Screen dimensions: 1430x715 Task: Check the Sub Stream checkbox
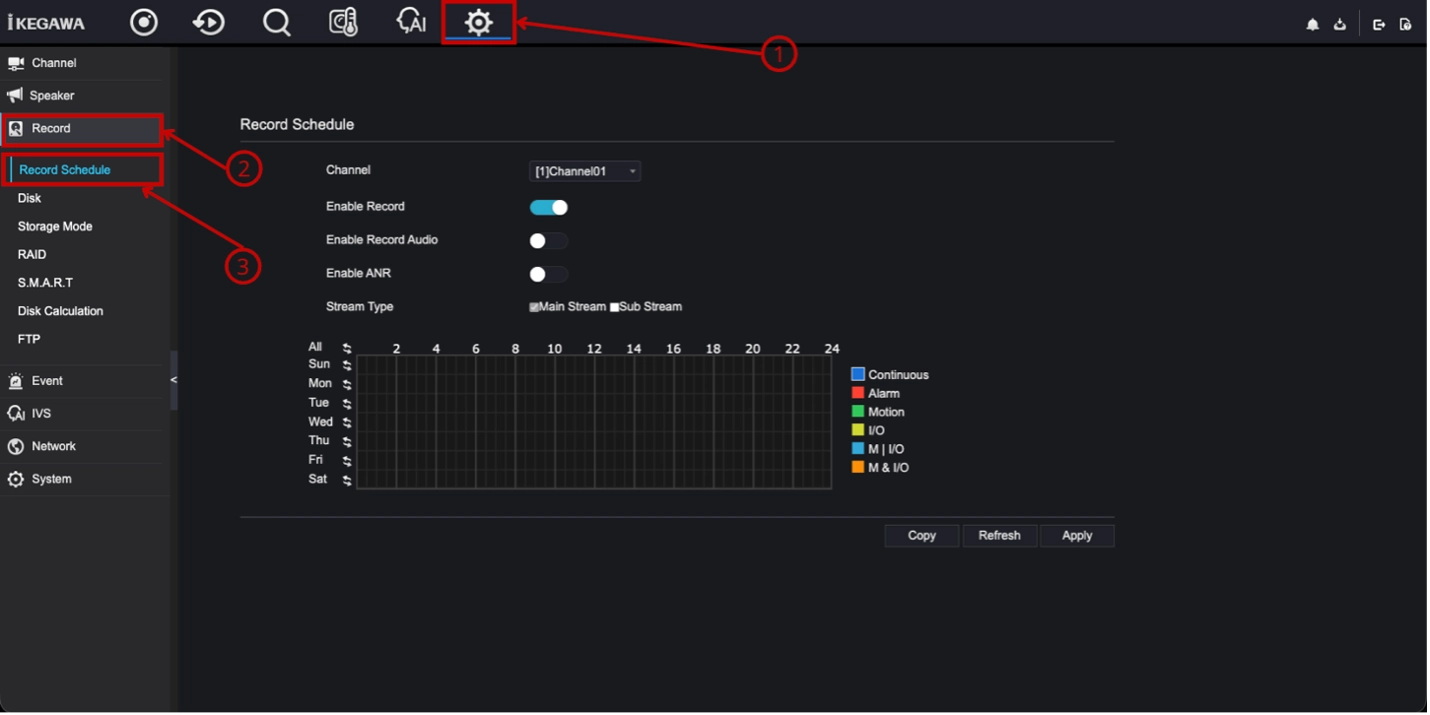pos(614,307)
